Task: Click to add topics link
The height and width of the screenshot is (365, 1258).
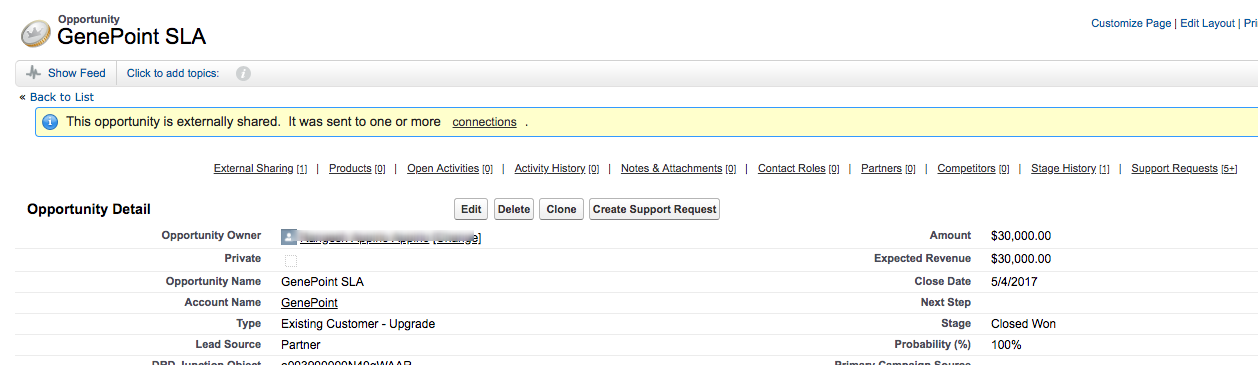Action: 173,73
